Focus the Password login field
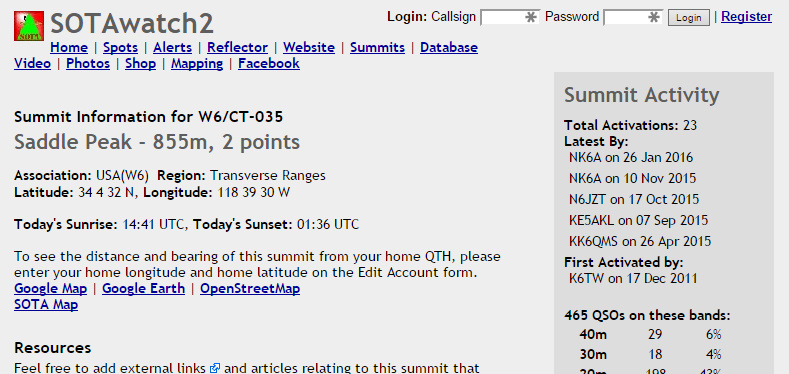 [633, 18]
